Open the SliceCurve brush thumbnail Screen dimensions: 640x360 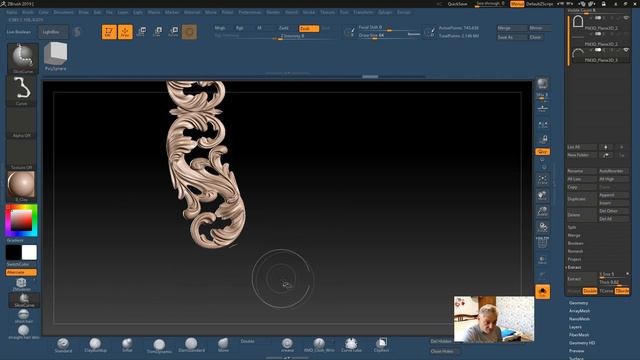pyautogui.click(x=22, y=59)
